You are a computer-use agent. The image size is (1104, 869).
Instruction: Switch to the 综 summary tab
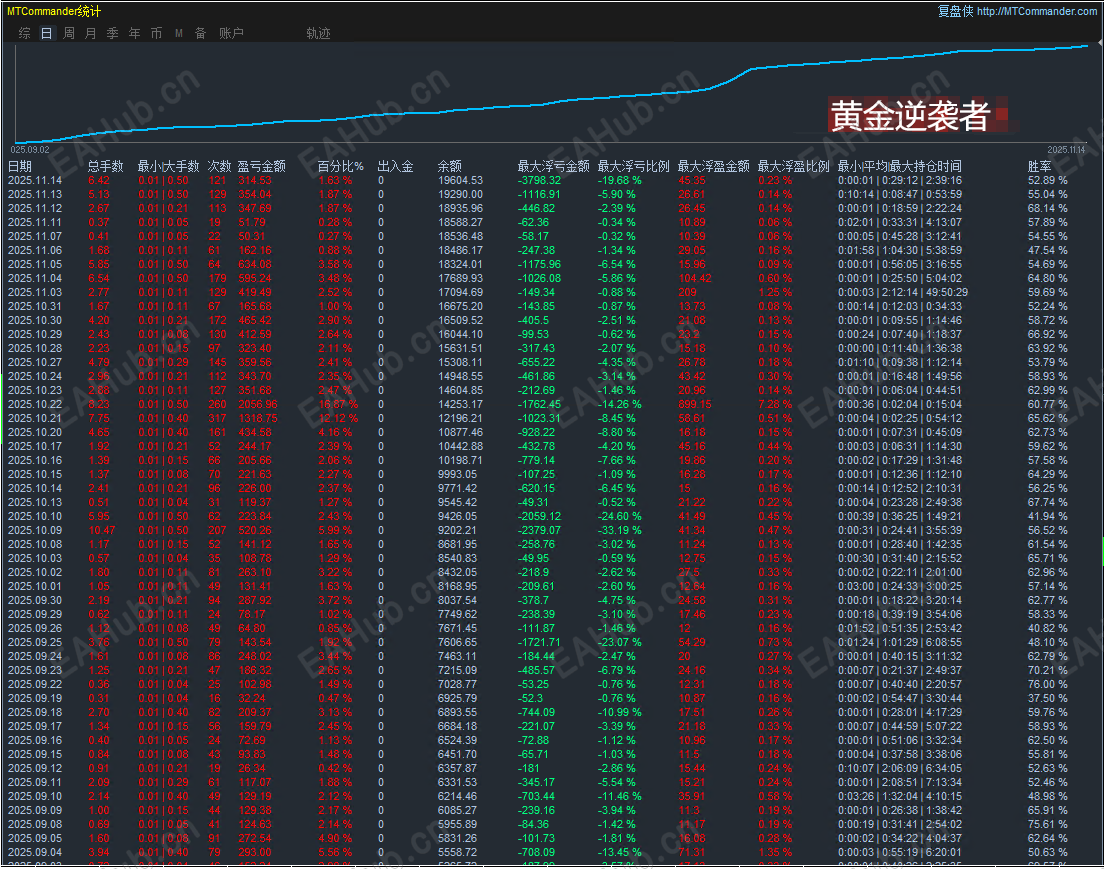[25, 33]
